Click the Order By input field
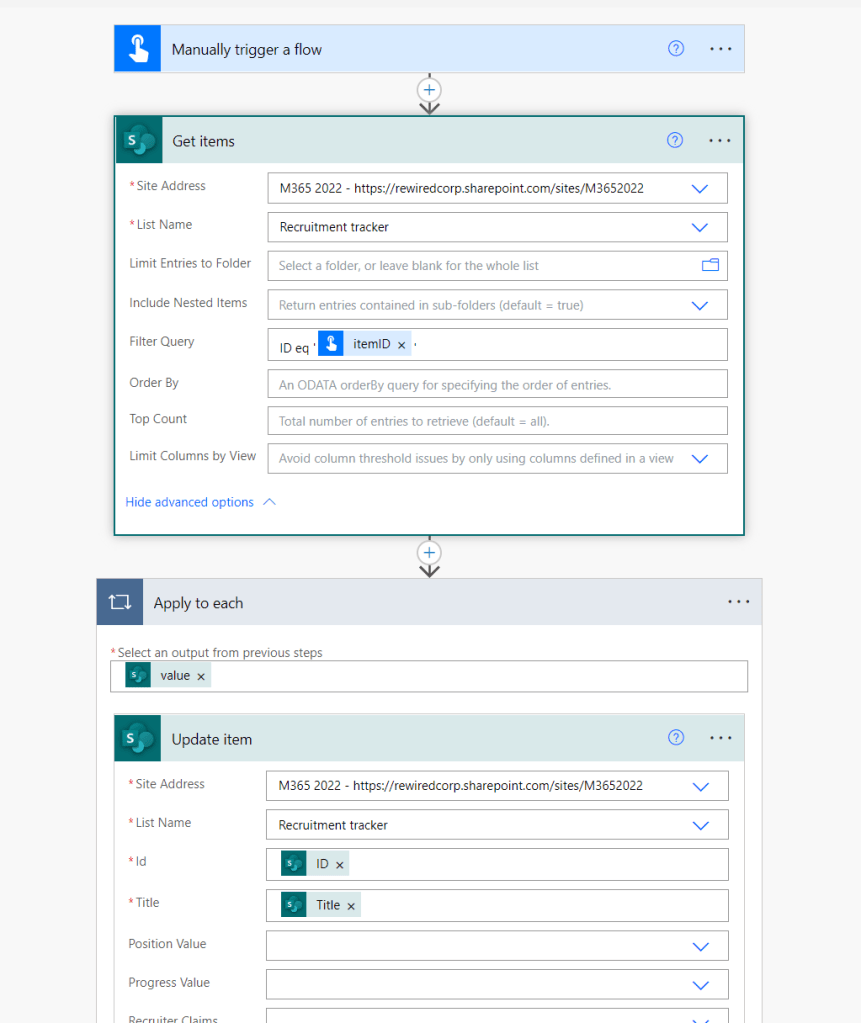Image resolution: width=861 pixels, height=1023 pixels. click(497, 385)
